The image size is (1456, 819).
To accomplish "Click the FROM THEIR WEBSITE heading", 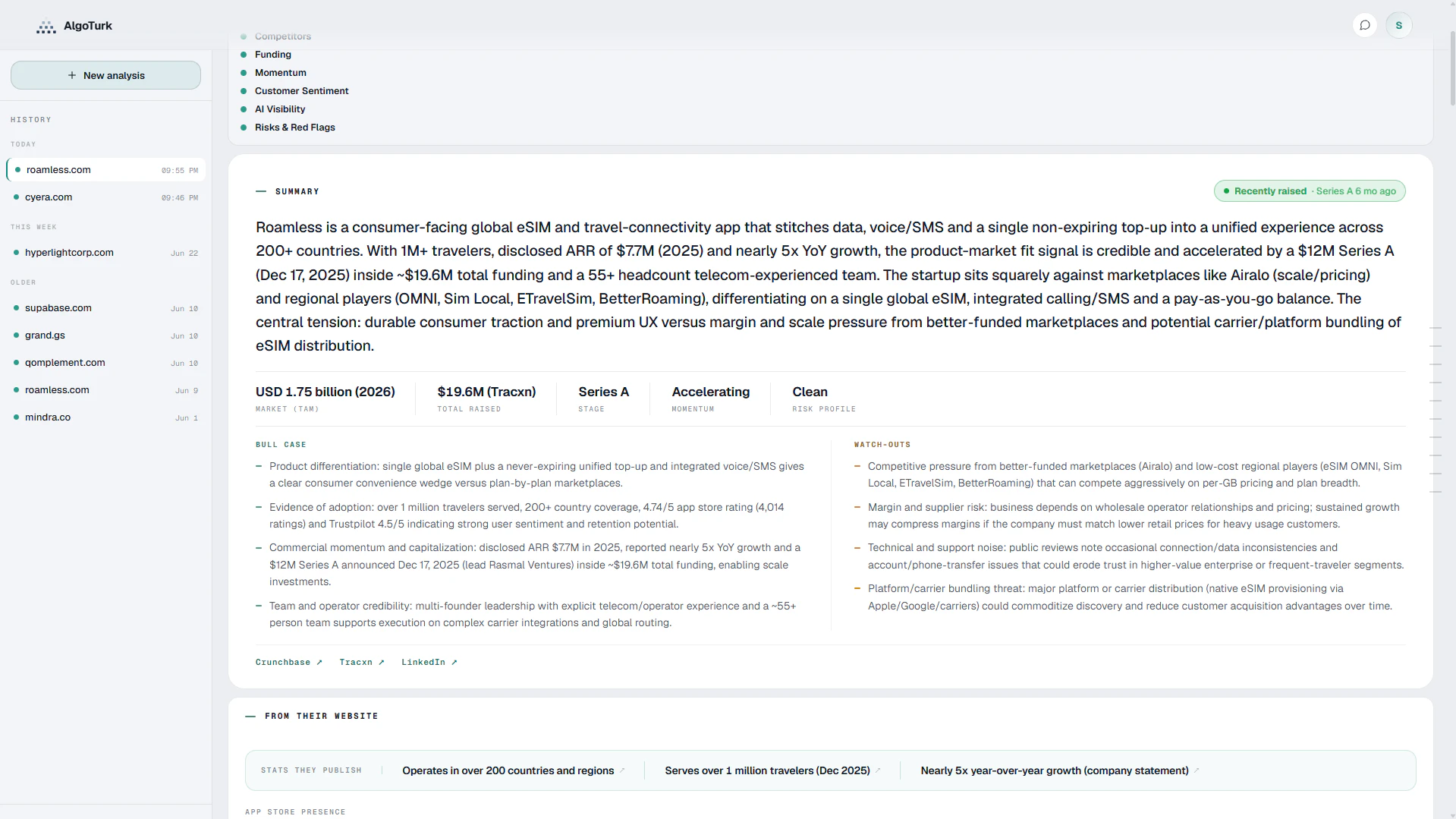I will coord(321,717).
